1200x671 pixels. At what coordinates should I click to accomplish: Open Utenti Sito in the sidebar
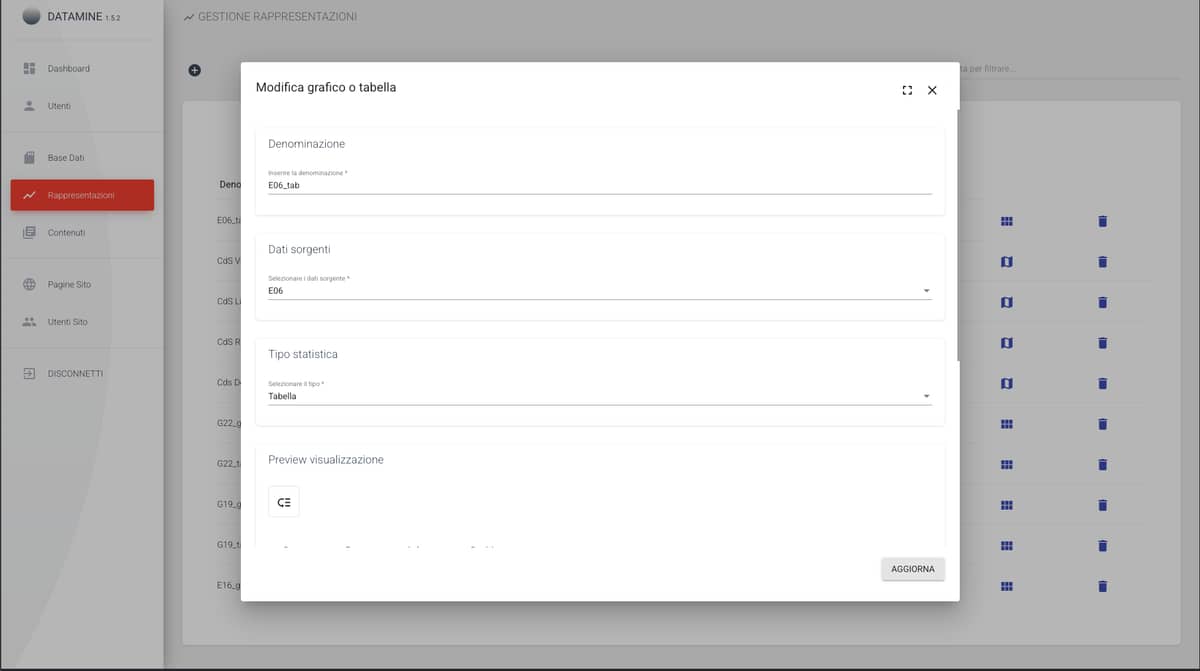(x=81, y=322)
